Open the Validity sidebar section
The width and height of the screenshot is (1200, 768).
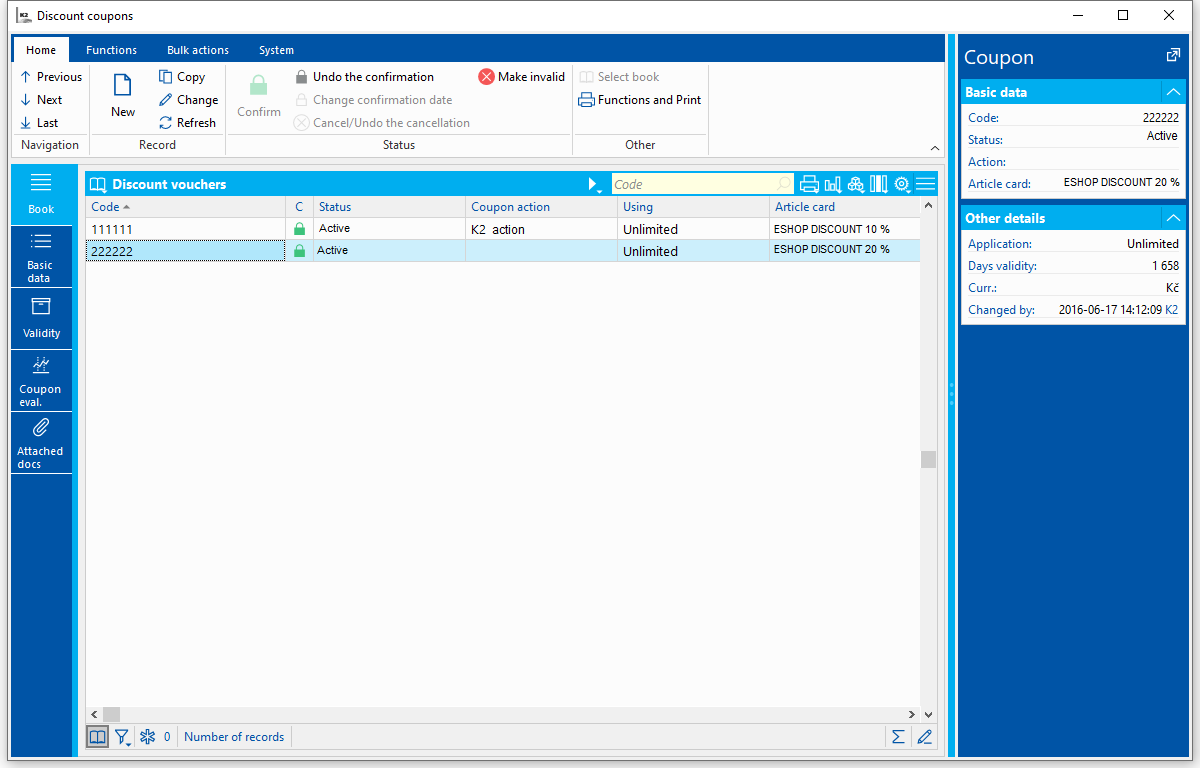pyautogui.click(x=41, y=319)
